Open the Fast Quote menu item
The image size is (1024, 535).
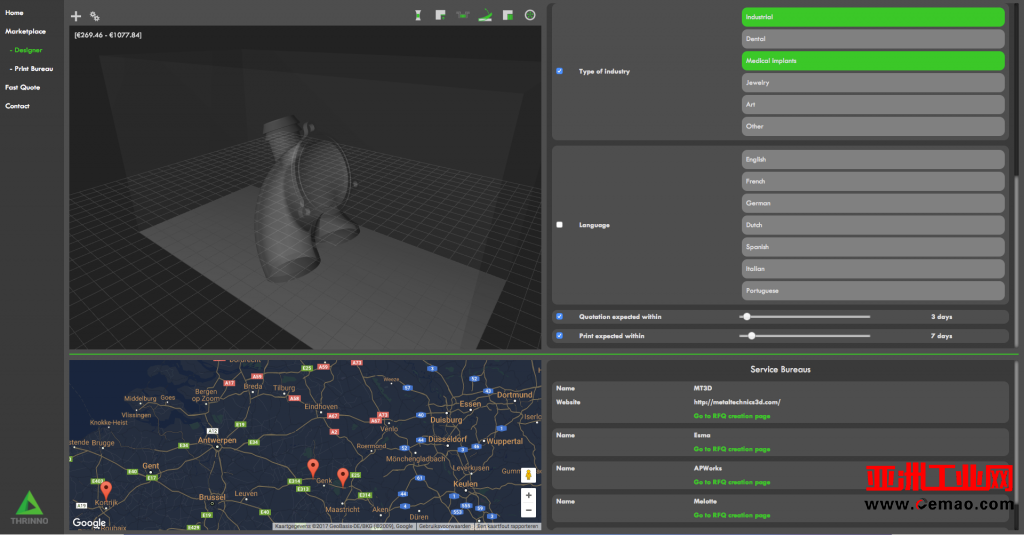pyautogui.click(x=23, y=87)
